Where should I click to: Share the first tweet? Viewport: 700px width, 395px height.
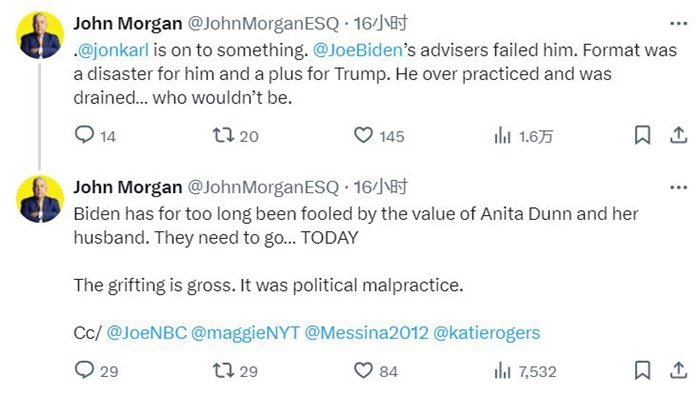[678, 135]
